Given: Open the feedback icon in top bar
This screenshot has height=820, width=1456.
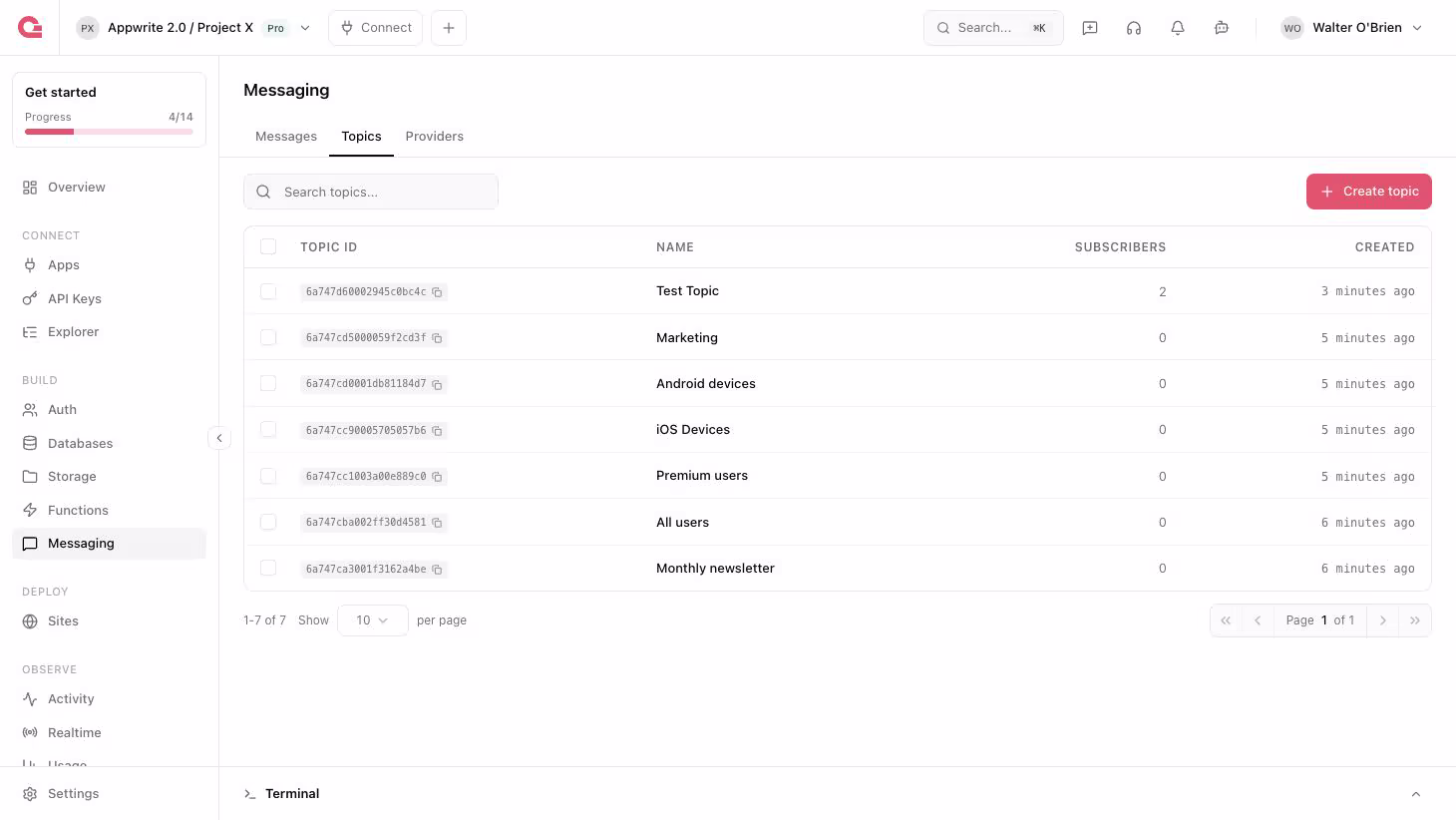Looking at the screenshot, I should pos(1090,28).
